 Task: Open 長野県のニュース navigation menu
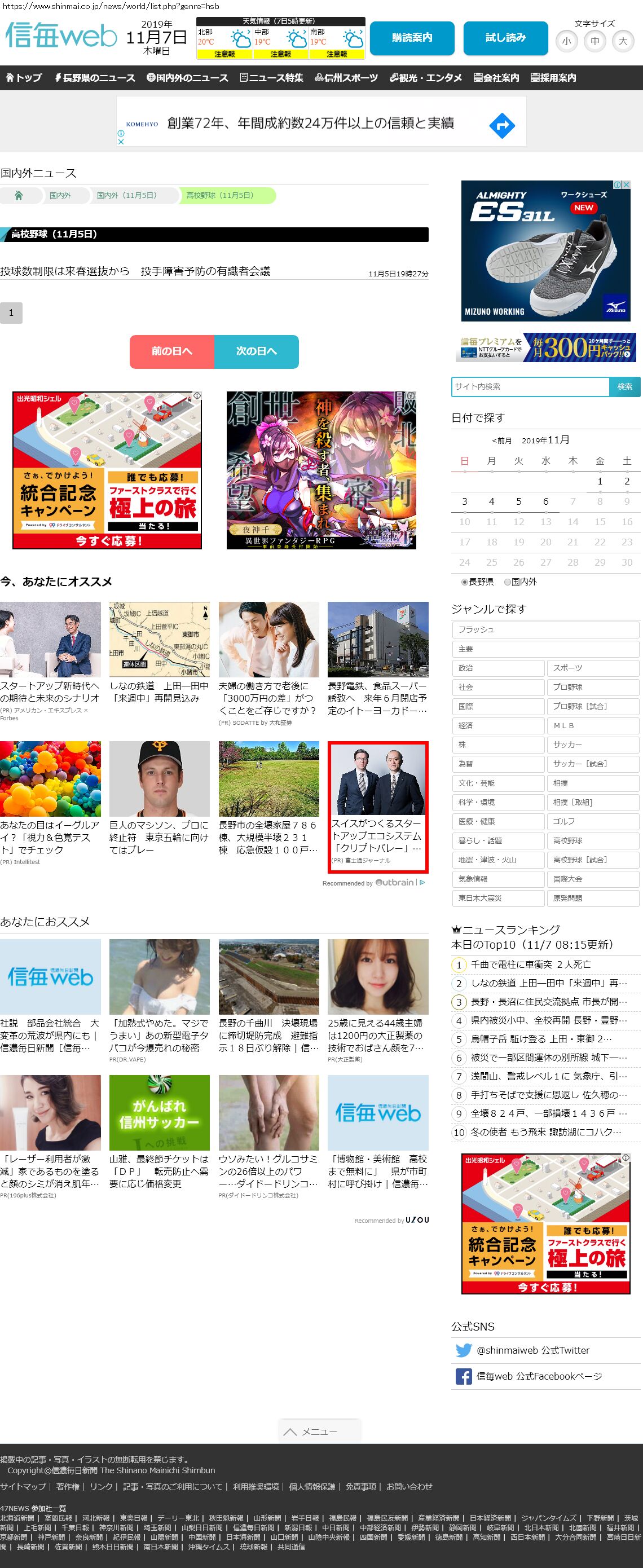click(95, 78)
